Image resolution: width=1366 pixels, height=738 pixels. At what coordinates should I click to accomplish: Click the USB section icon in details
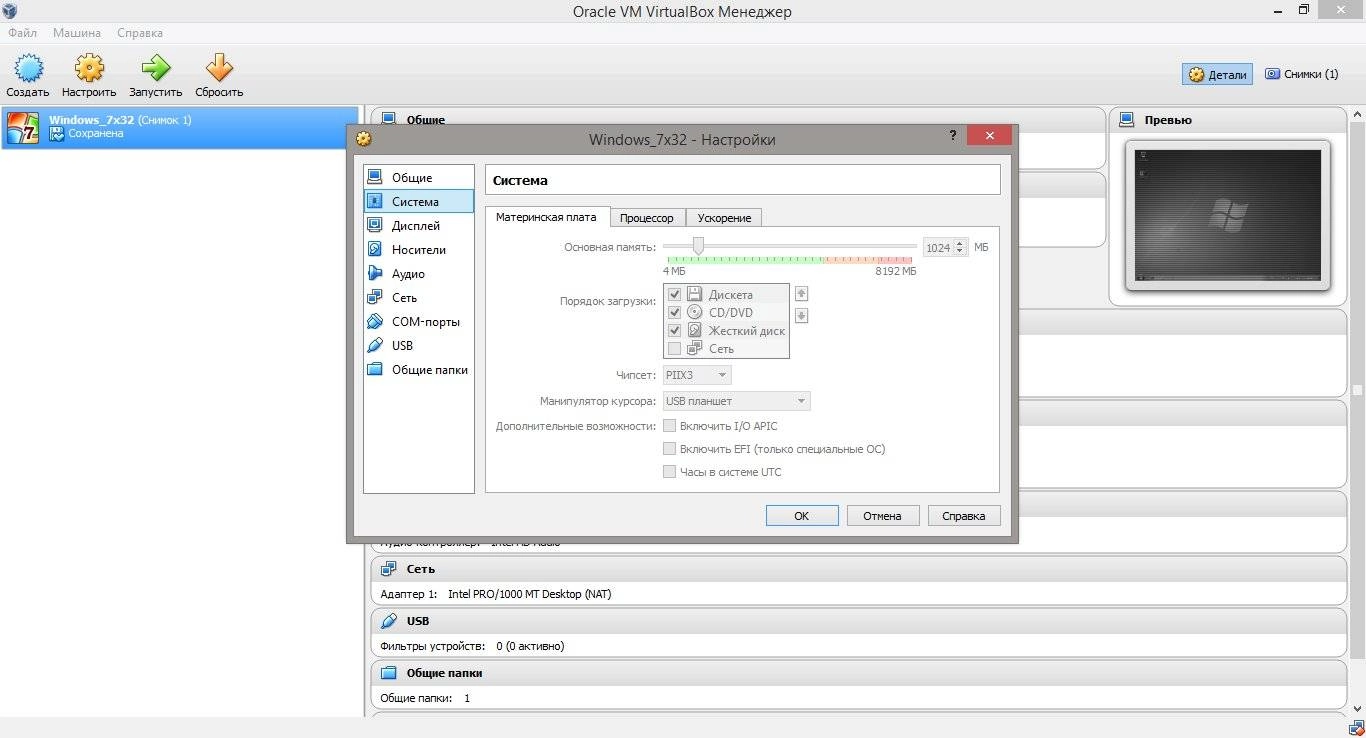click(x=388, y=620)
